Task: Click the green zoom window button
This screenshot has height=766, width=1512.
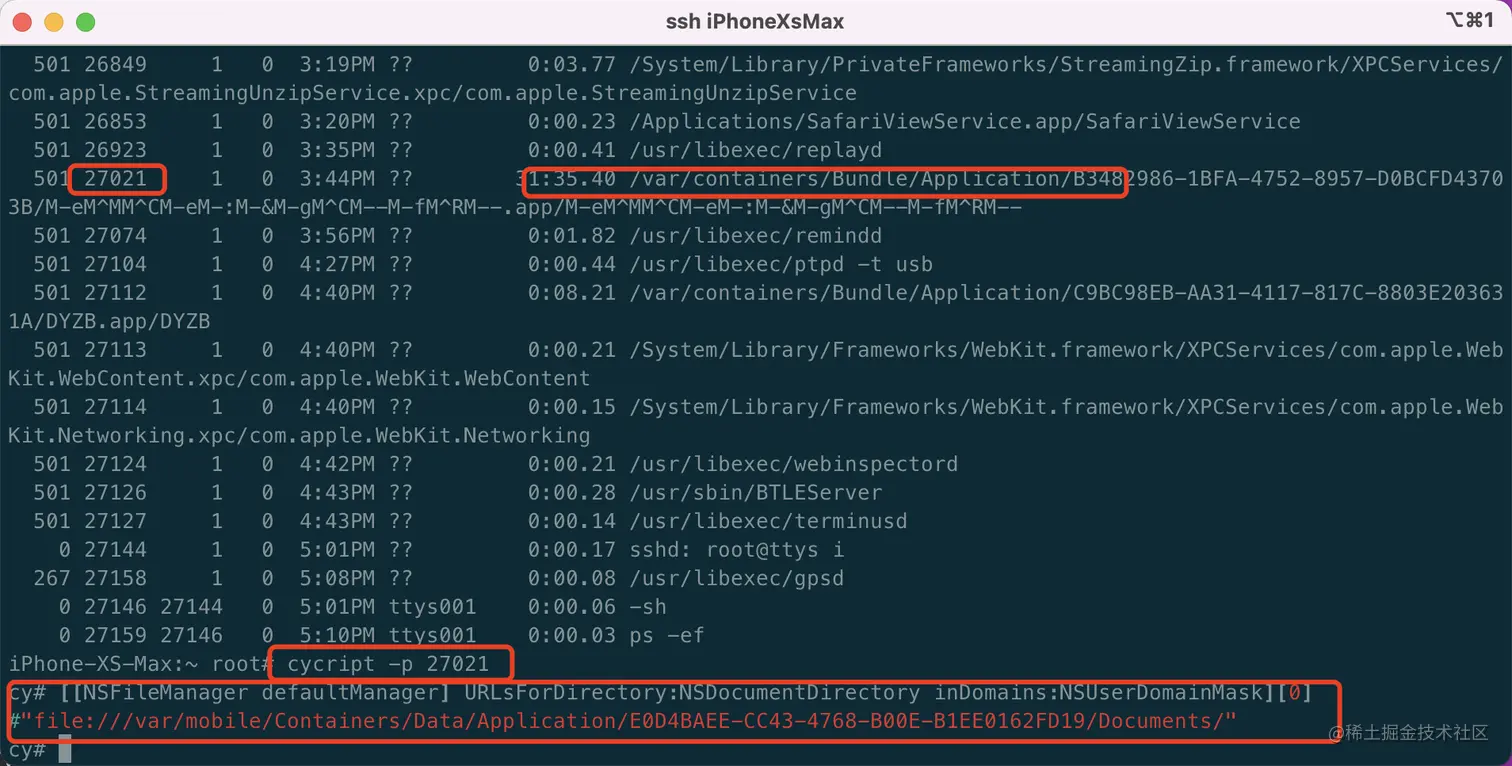Action: (x=85, y=21)
